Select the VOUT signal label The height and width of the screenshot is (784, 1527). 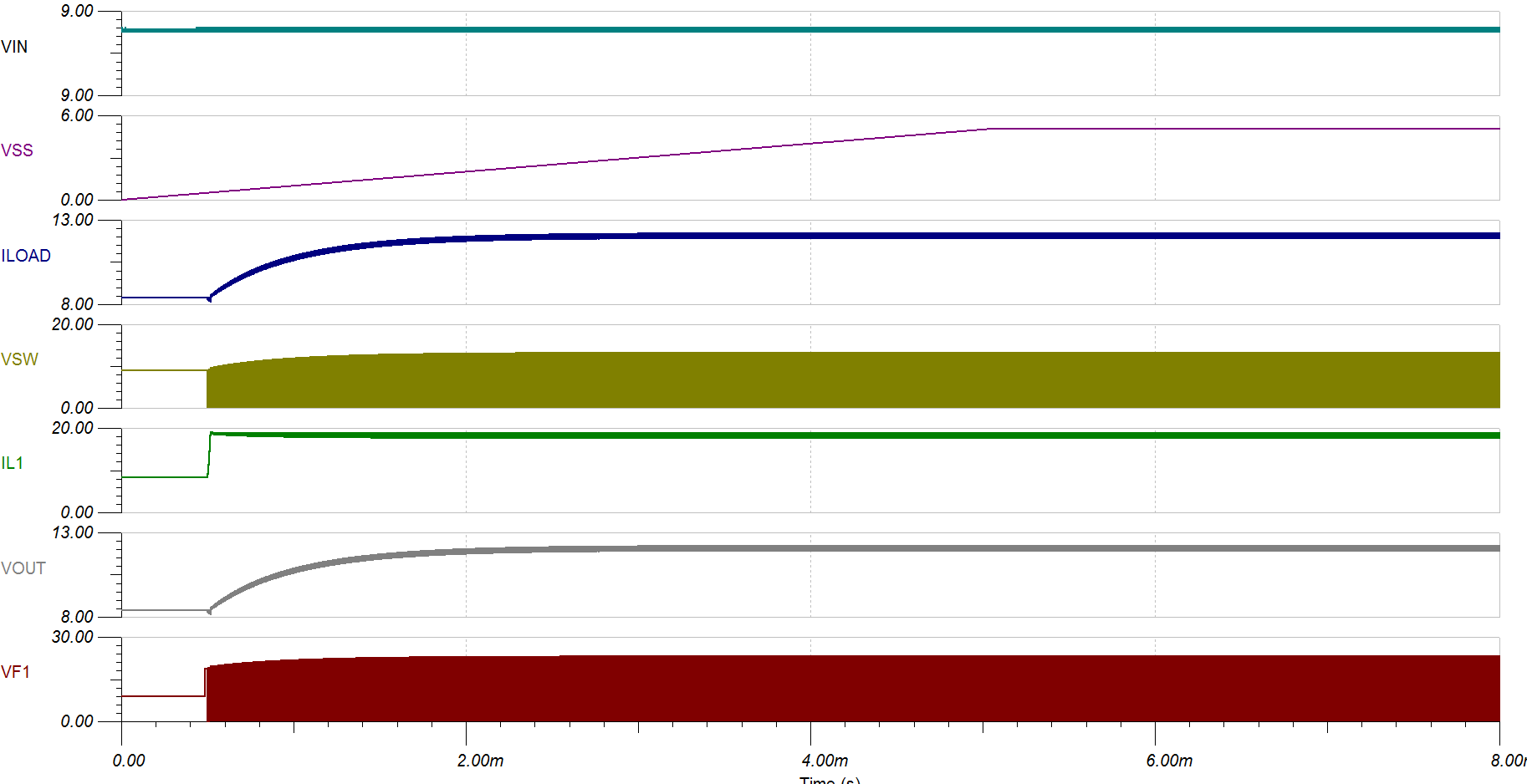[23, 568]
